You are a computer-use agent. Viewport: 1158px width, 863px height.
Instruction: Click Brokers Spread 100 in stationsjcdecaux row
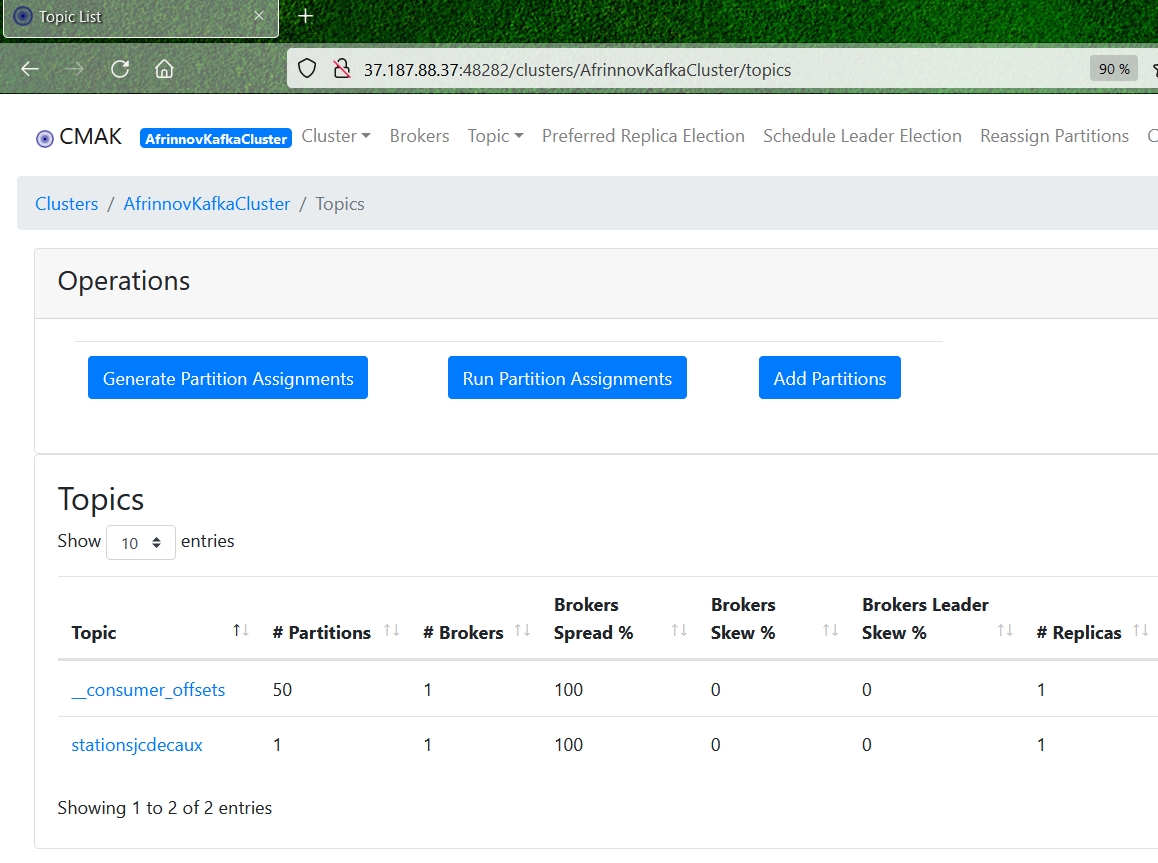[569, 745]
